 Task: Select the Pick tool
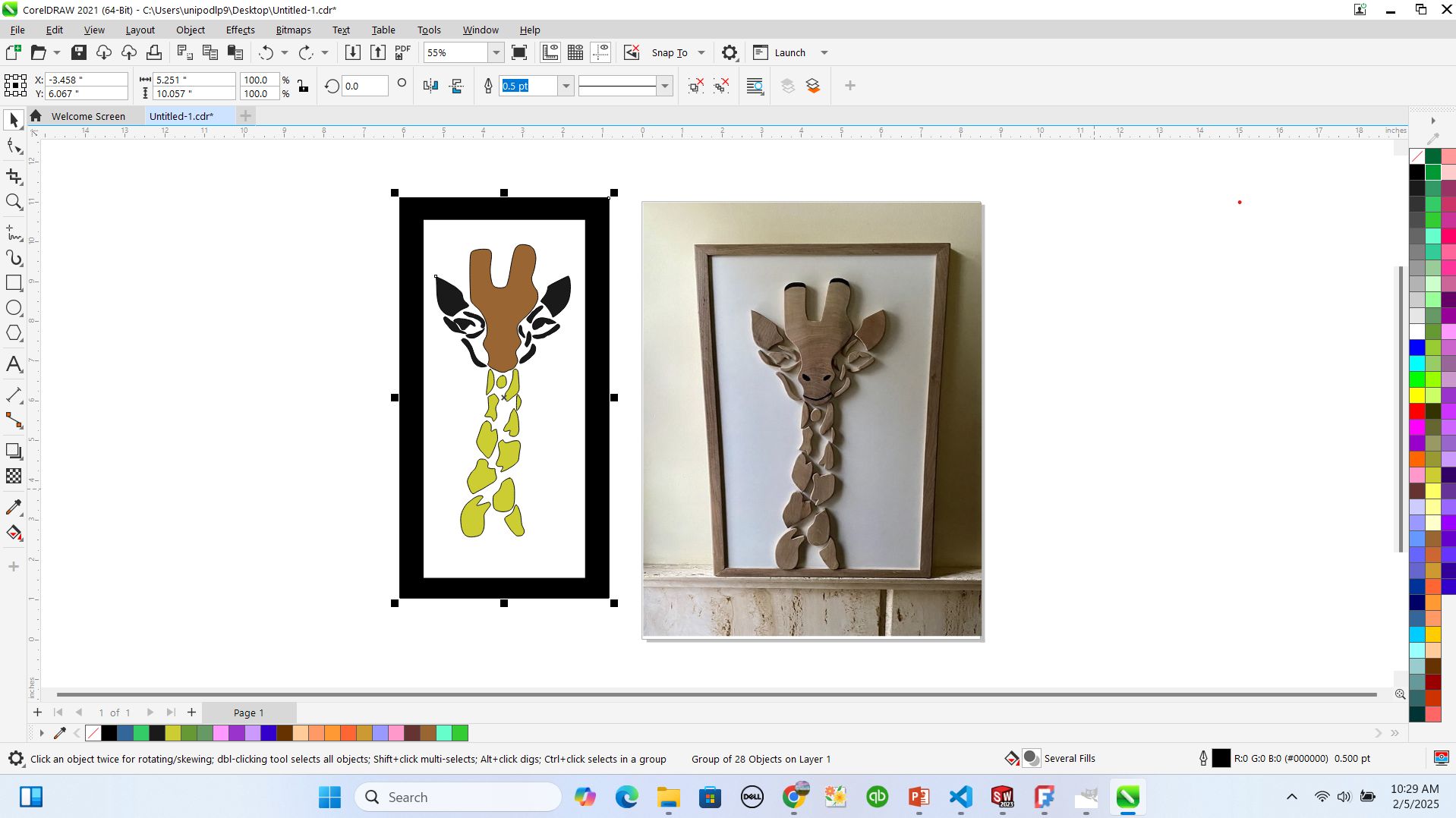[14, 120]
